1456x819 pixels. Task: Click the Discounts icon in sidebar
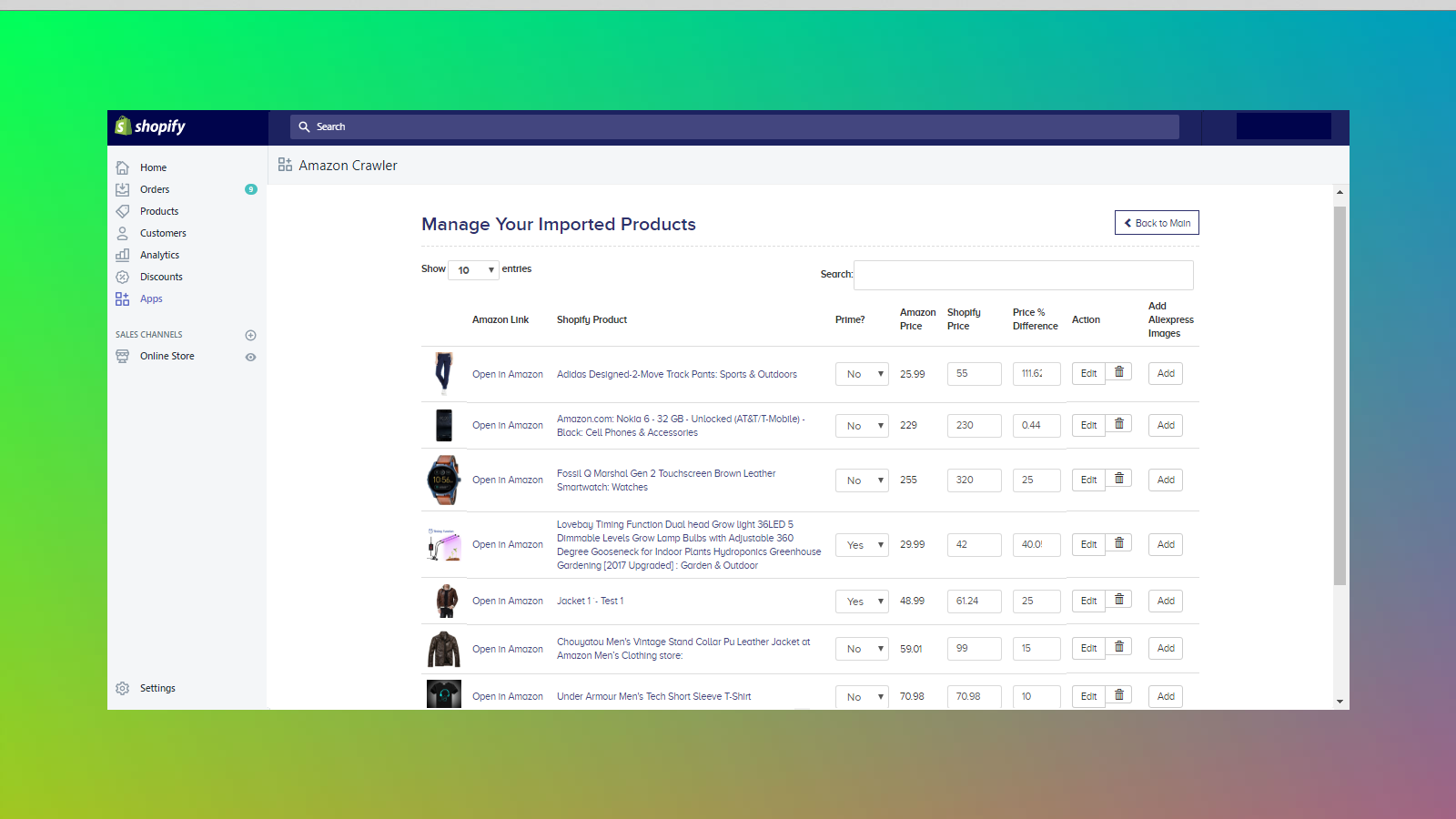click(x=123, y=277)
